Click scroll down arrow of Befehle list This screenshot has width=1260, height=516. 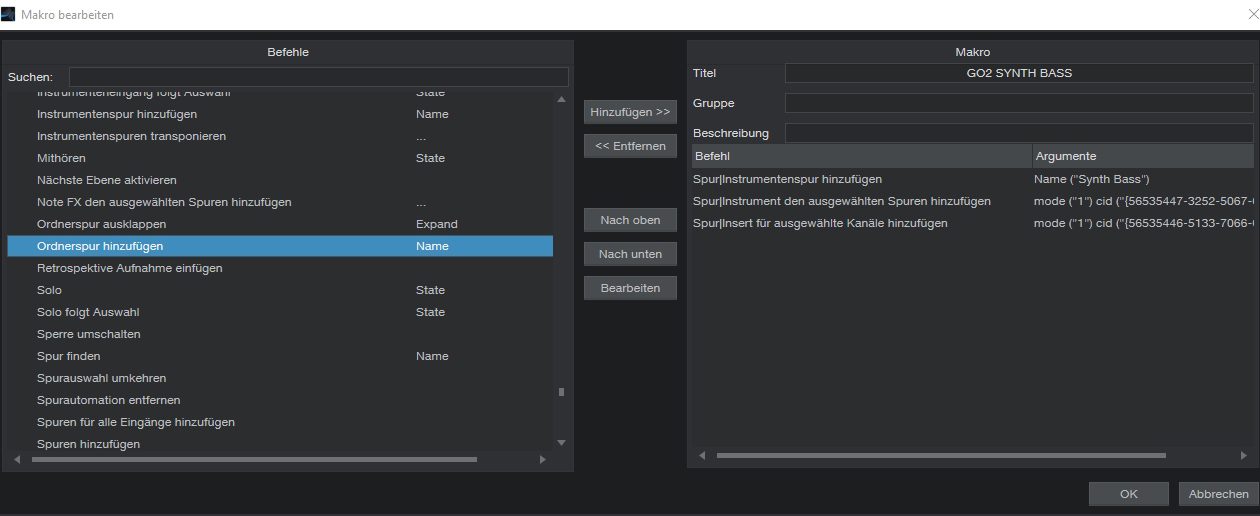click(561, 442)
